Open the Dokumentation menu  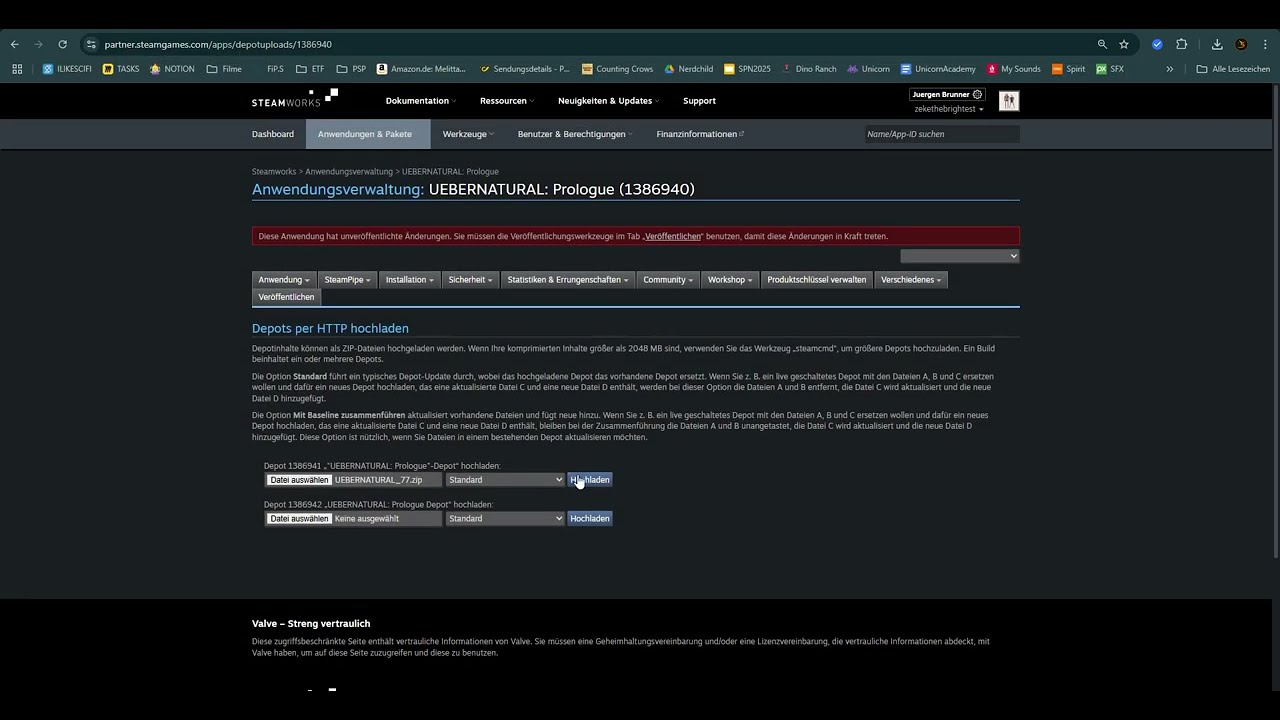(x=420, y=101)
